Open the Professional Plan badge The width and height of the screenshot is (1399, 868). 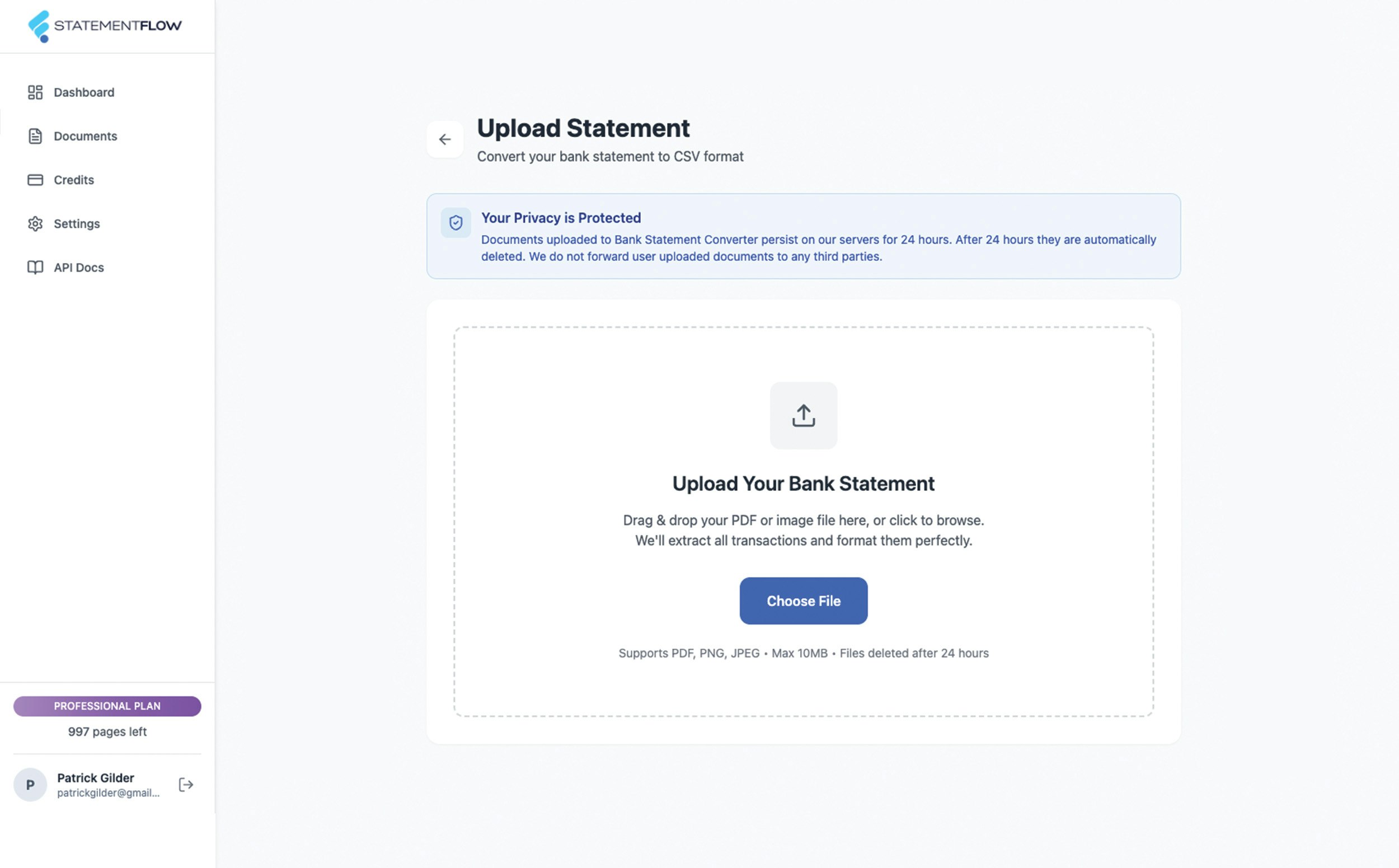click(107, 706)
